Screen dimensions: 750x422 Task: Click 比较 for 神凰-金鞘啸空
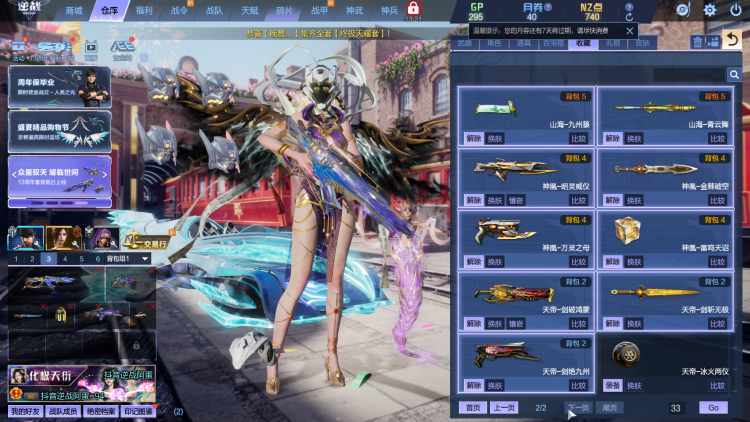pos(717,200)
